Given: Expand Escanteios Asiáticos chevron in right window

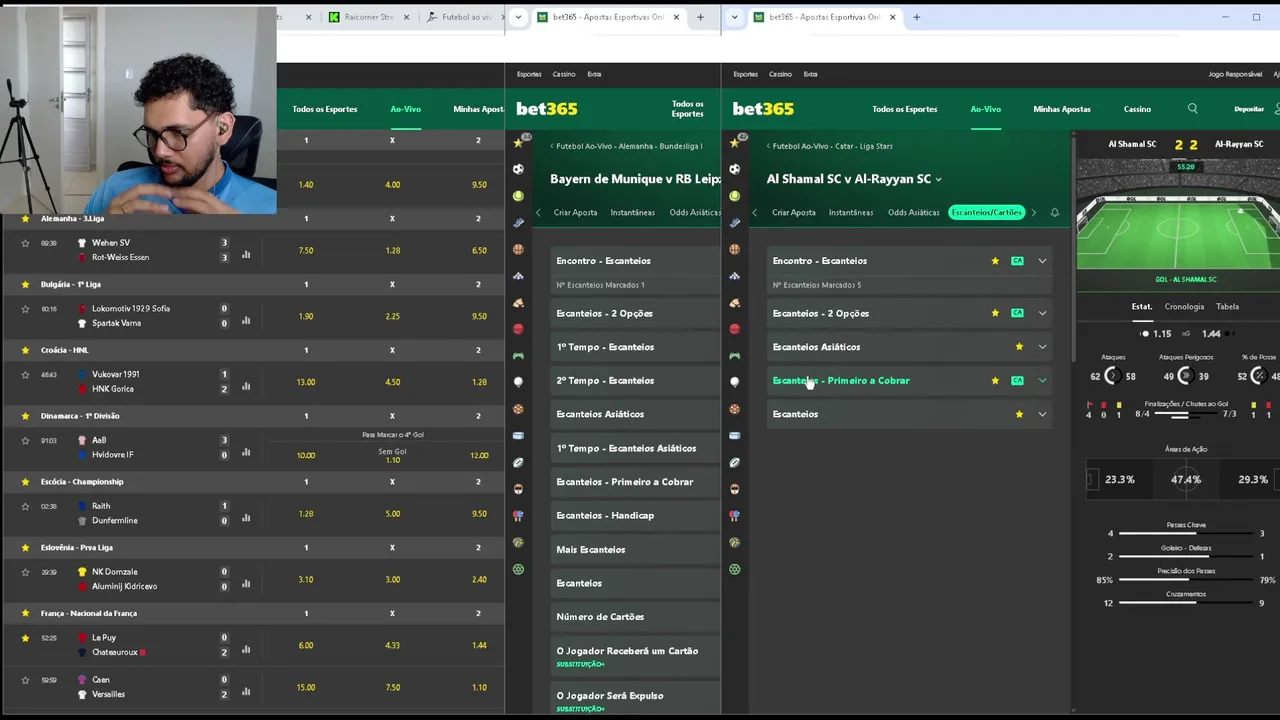Looking at the screenshot, I should pos(1042,347).
